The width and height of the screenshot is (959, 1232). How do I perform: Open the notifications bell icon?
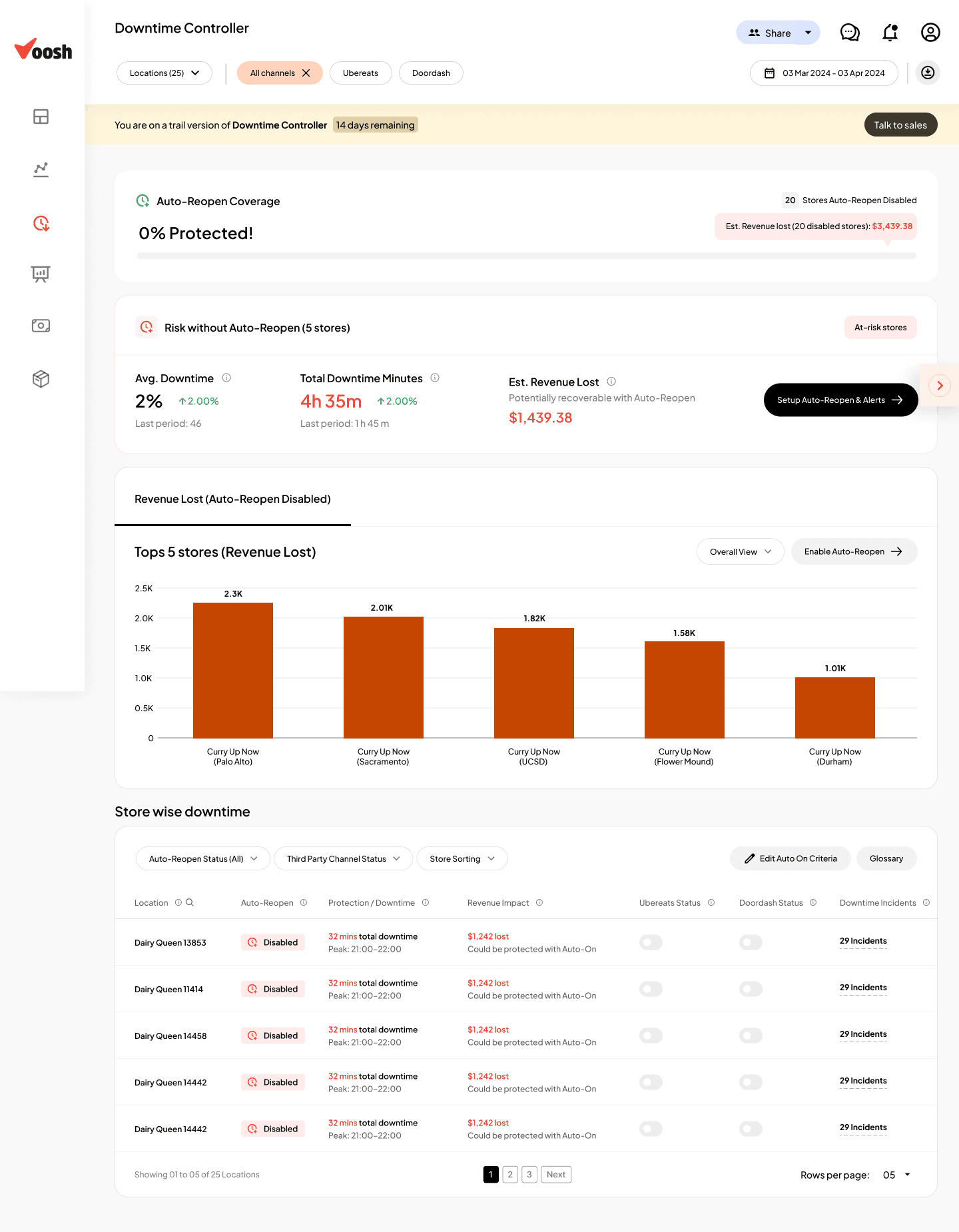(x=890, y=33)
